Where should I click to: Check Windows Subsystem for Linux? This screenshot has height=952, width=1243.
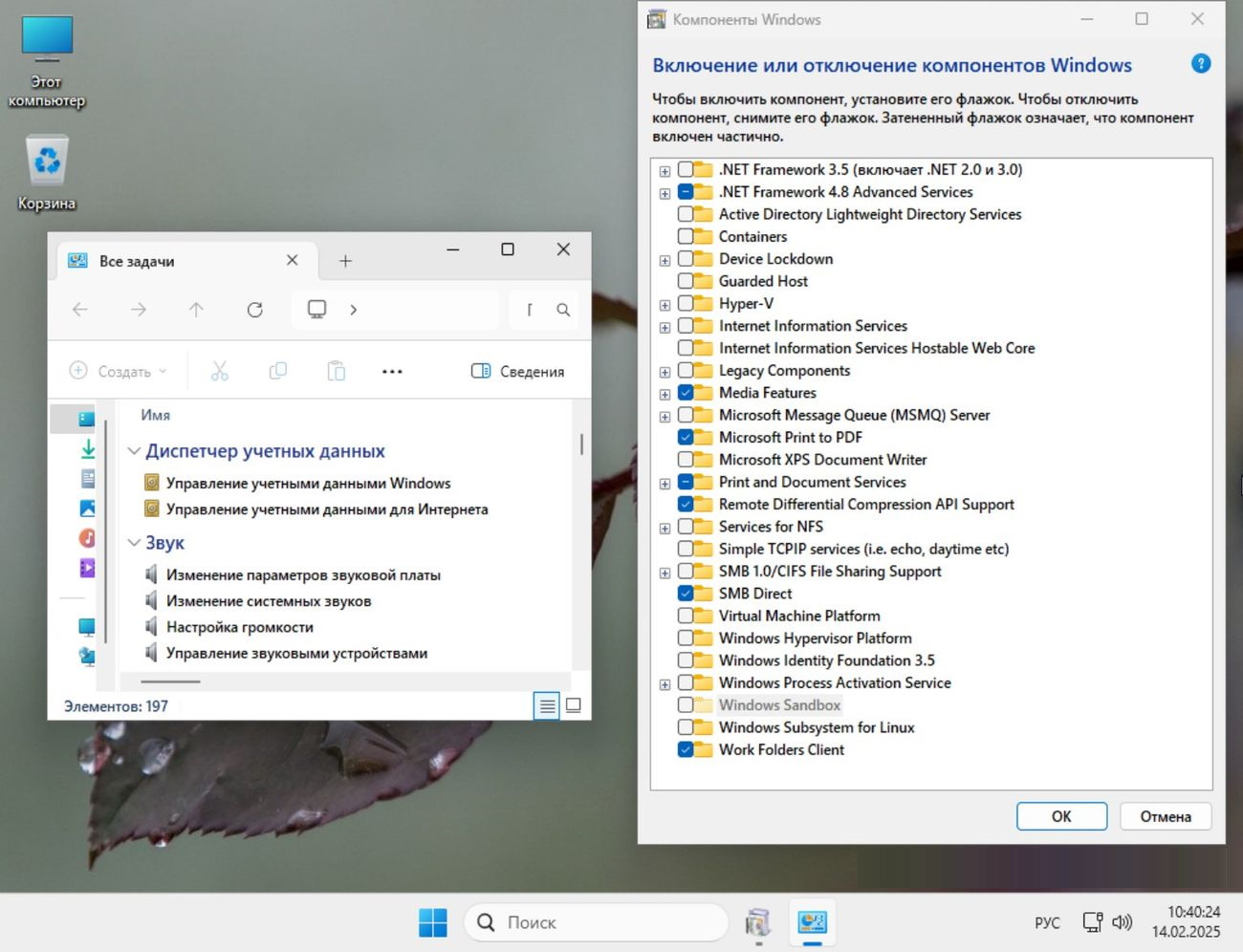click(x=686, y=727)
